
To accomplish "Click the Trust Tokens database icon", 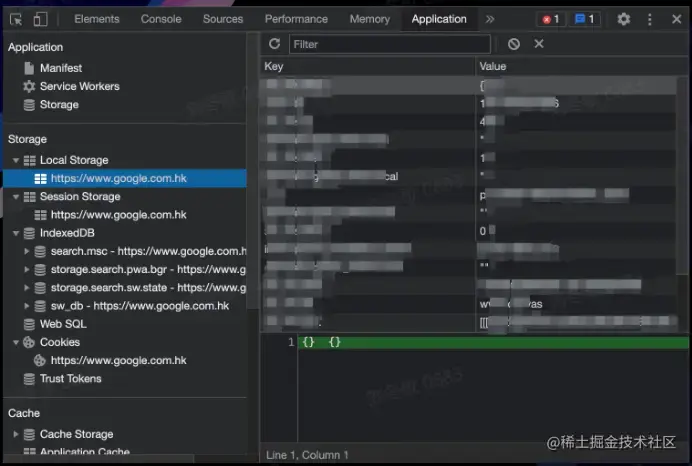I will click(x=29, y=379).
